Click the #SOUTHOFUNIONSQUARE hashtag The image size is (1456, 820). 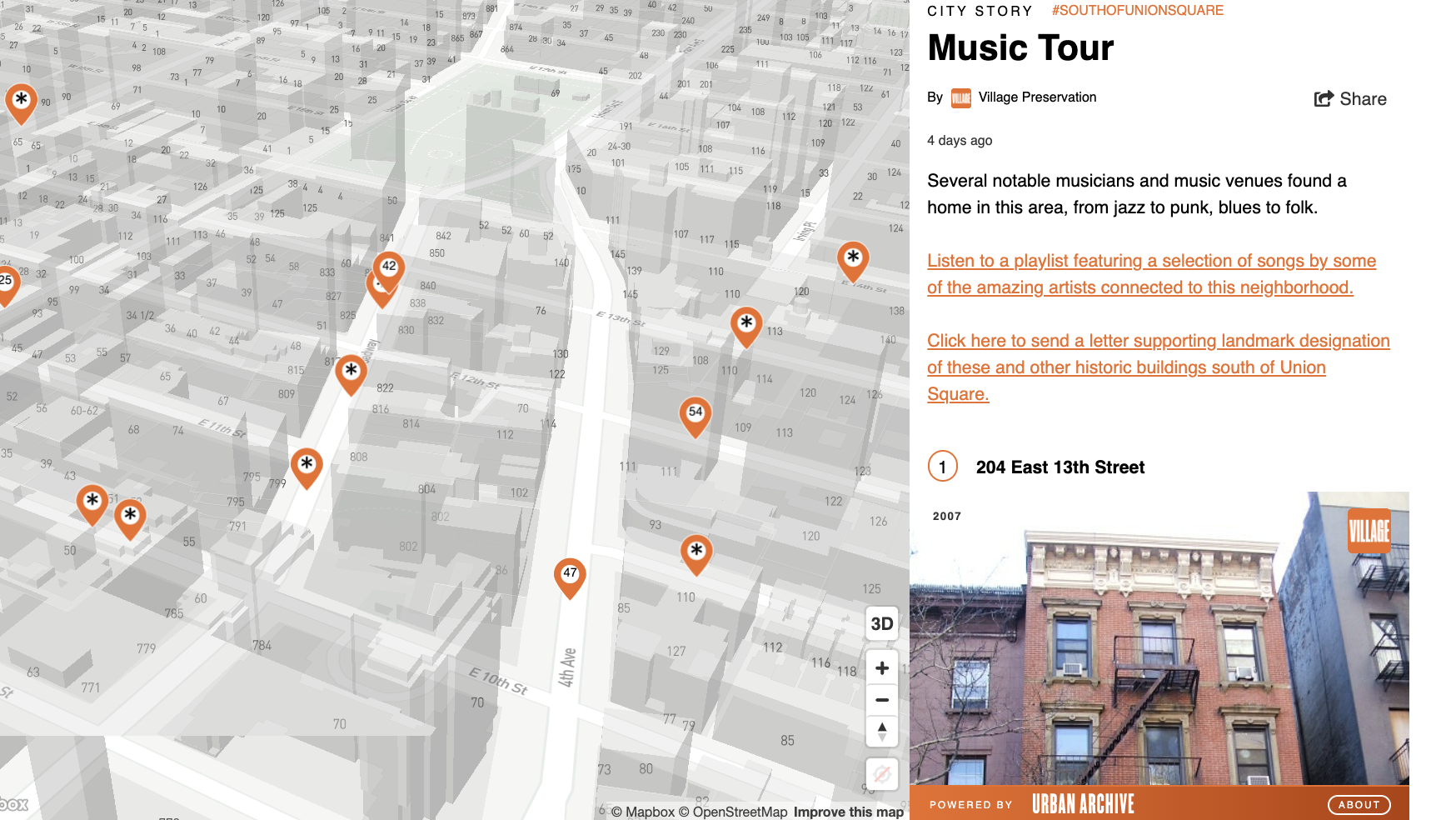point(1136,10)
